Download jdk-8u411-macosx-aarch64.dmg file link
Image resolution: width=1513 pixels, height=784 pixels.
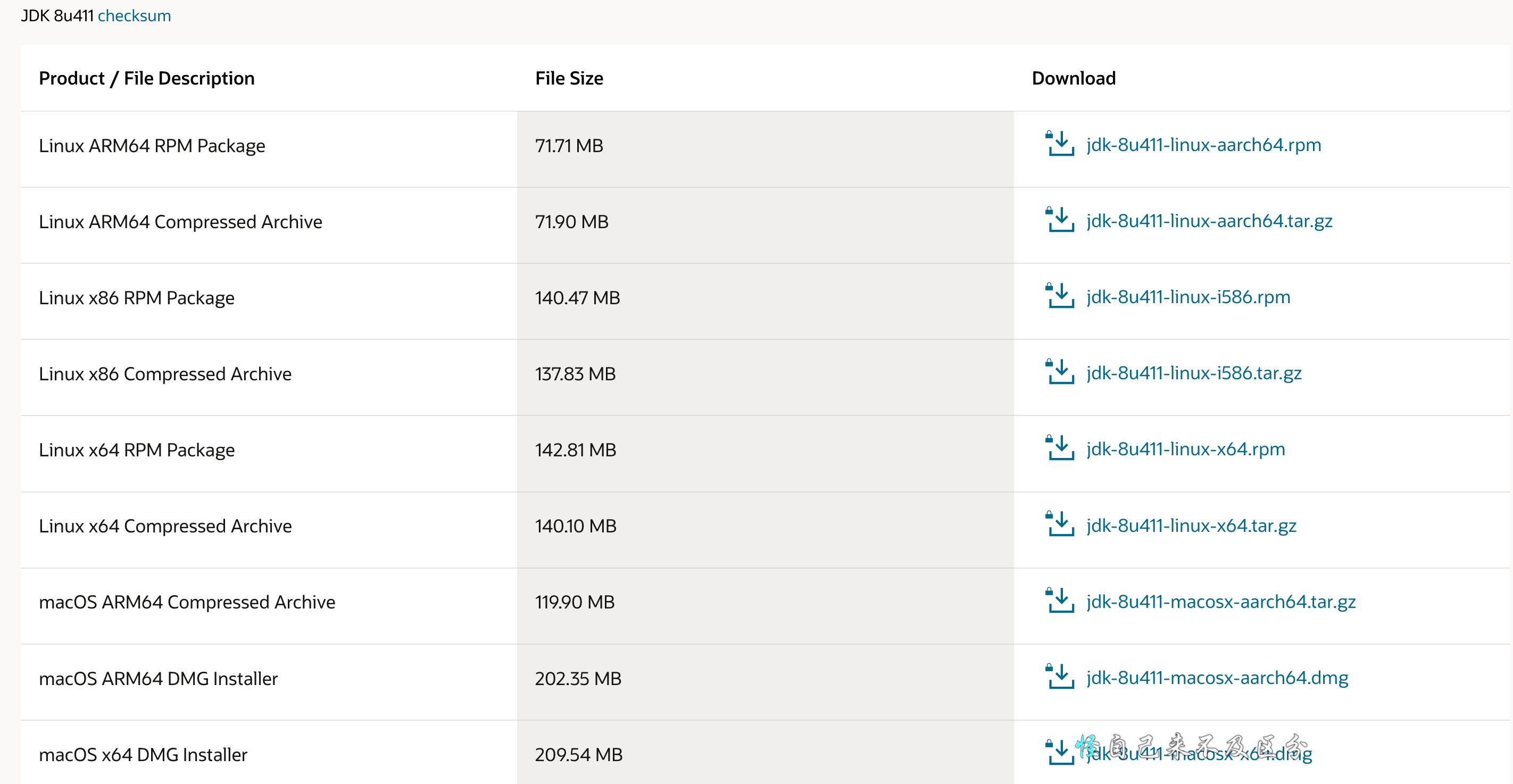[x=1217, y=677]
